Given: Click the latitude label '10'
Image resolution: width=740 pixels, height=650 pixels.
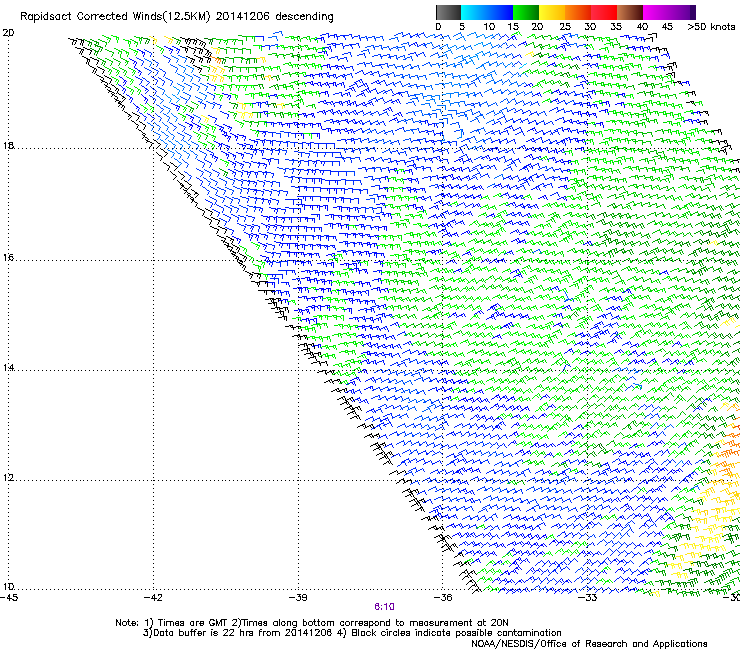Looking at the screenshot, I should point(8,587).
